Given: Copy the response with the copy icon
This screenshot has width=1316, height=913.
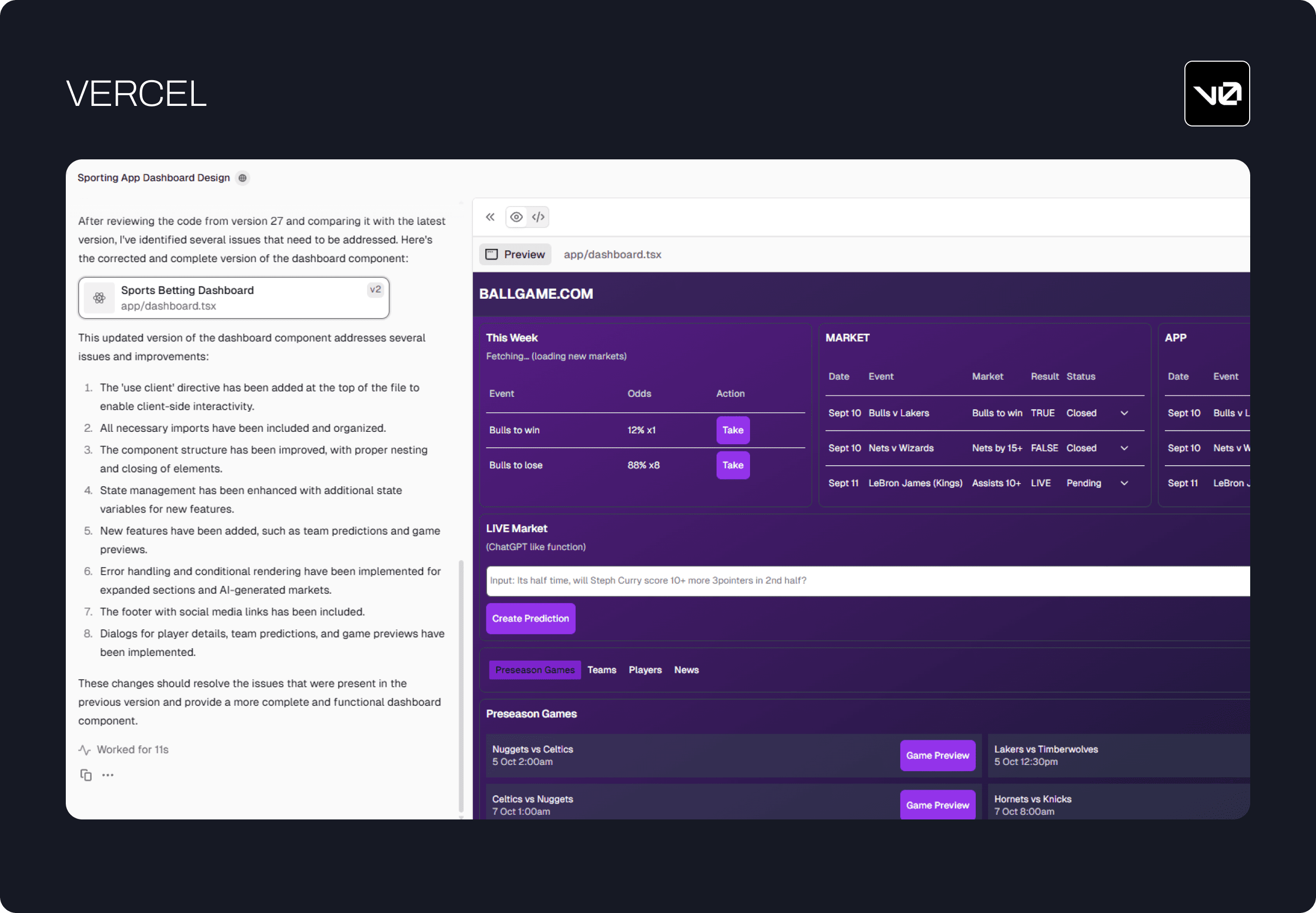Looking at the screenshot, I should coord(86,775).
